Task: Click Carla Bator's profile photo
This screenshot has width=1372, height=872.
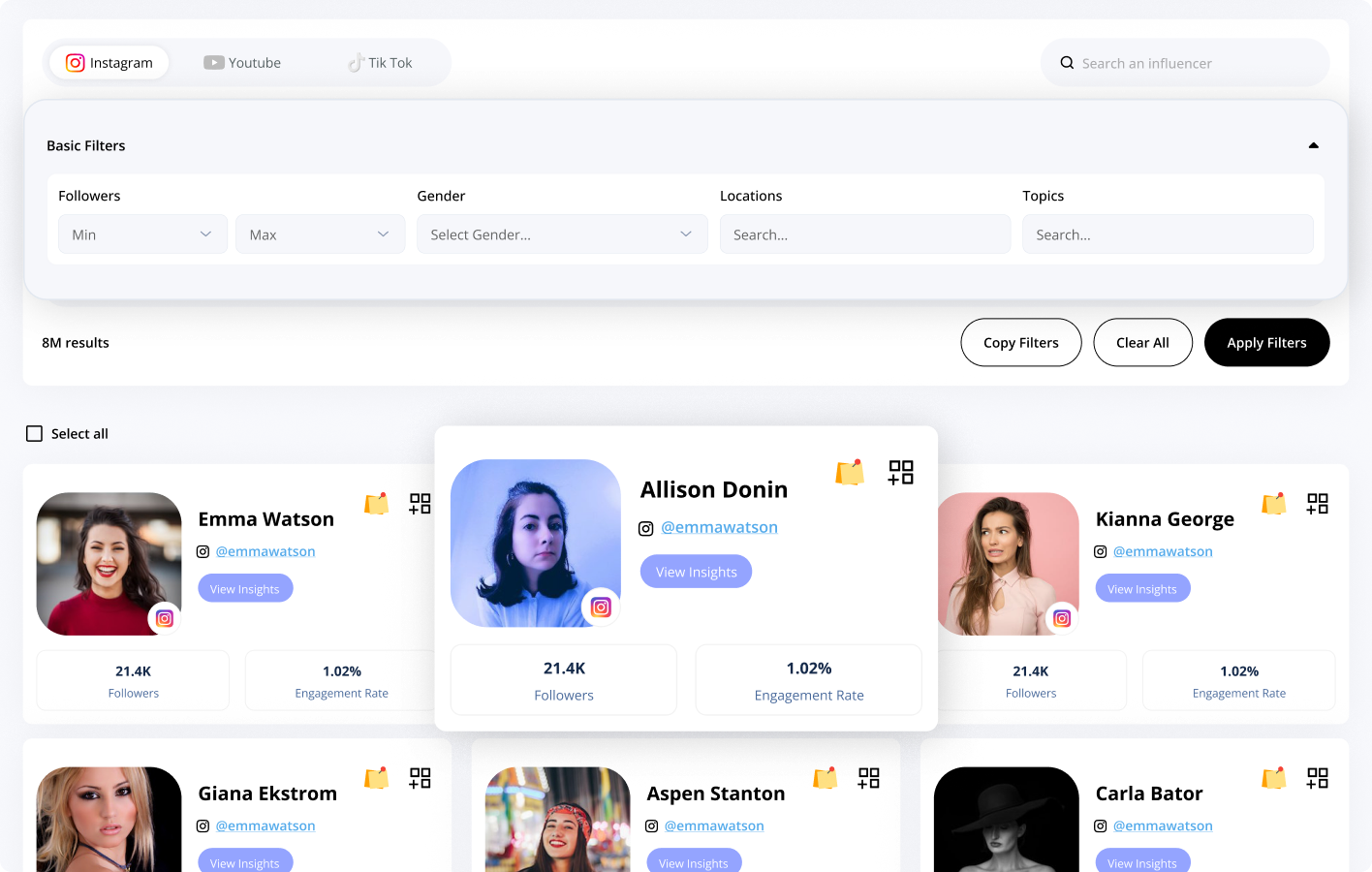Action: coord(1007,820)
